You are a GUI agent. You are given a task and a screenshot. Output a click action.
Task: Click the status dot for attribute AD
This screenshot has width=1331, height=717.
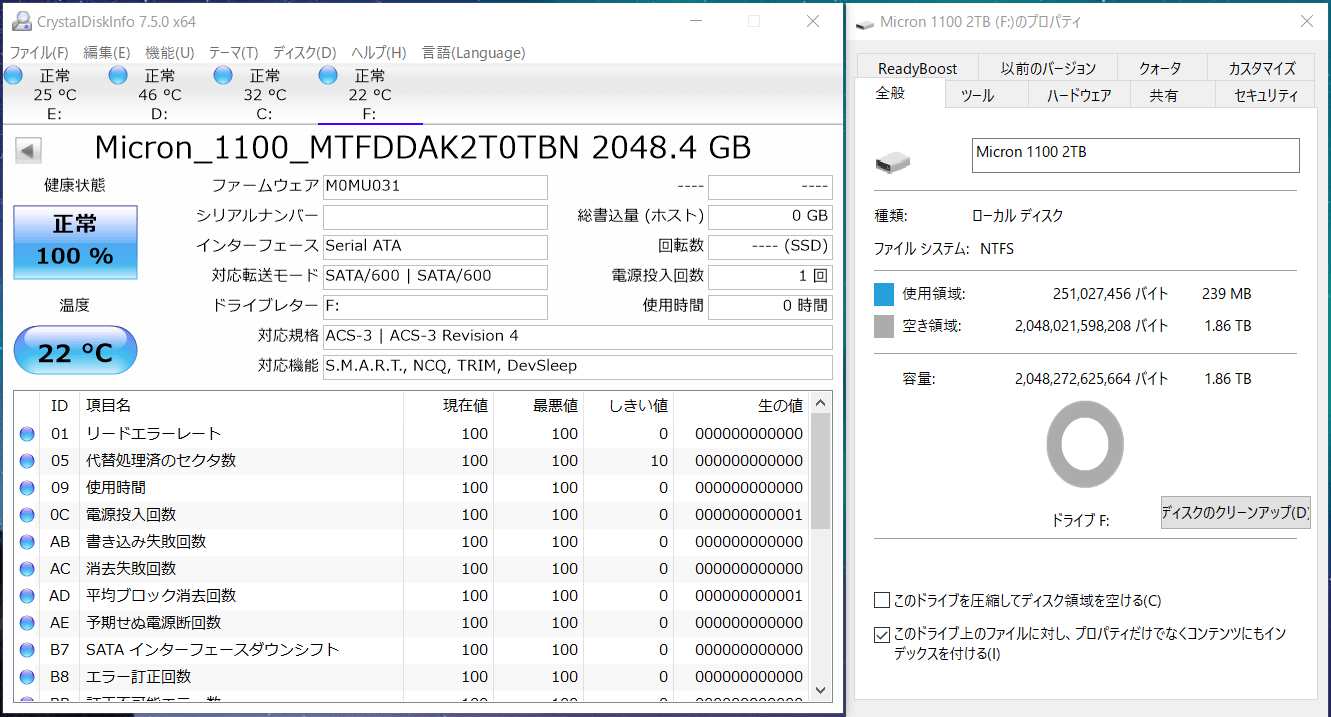pos(27,596)
